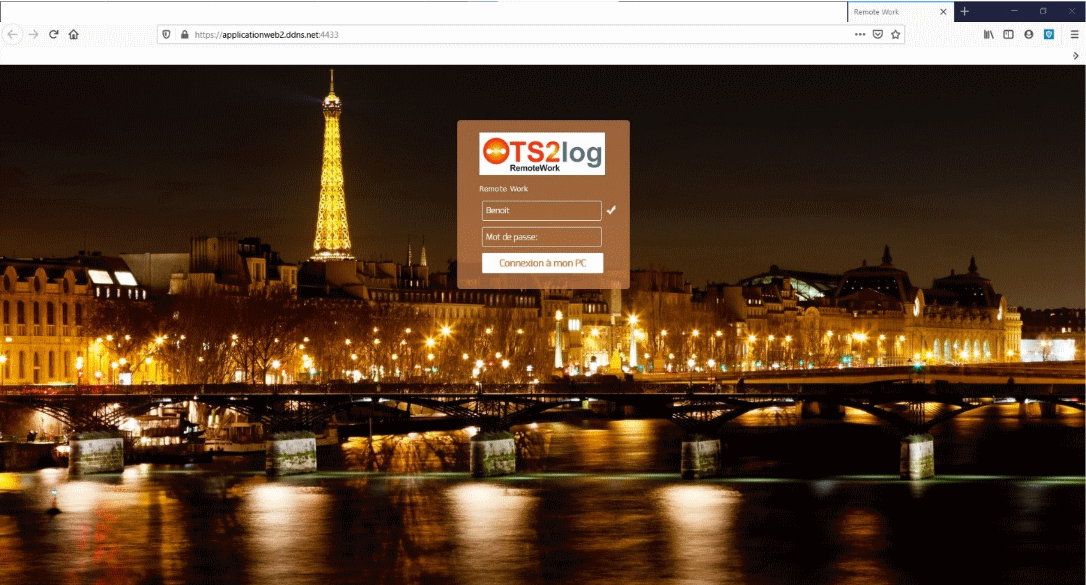Open the browser home page icon
1086x585 pixels.
tap(73, 34)
